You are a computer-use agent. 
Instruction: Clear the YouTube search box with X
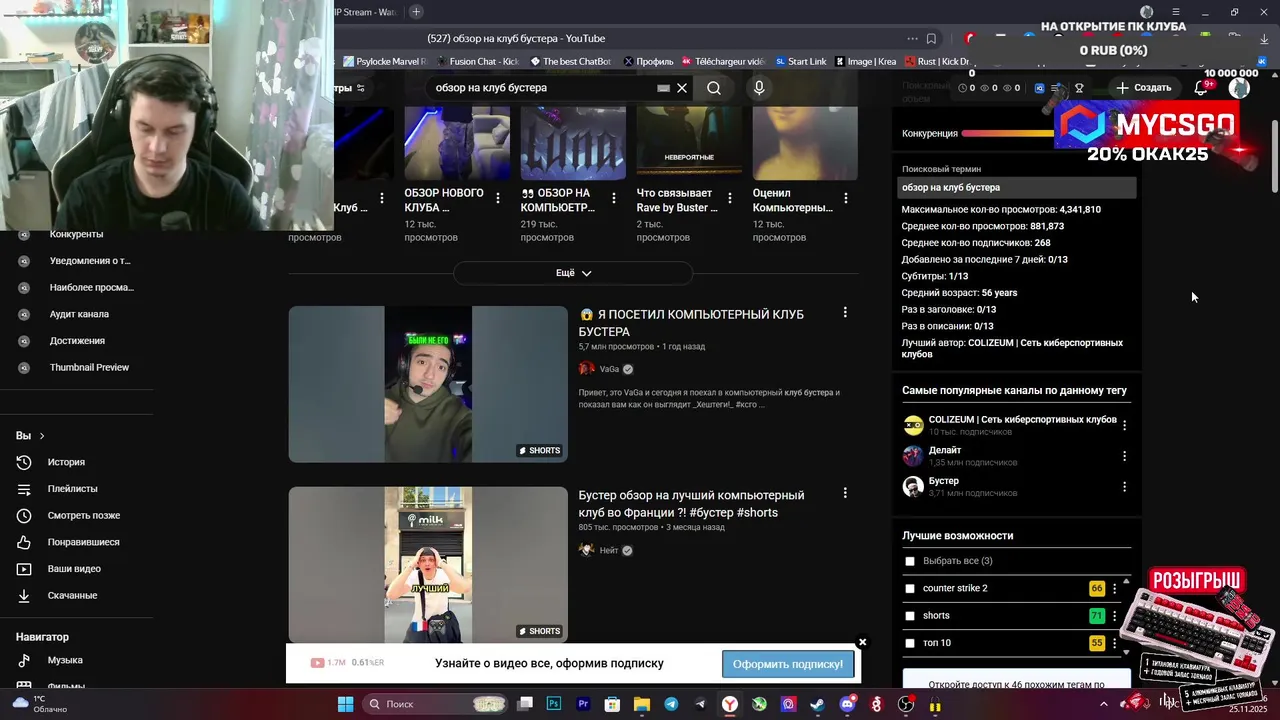682,88
